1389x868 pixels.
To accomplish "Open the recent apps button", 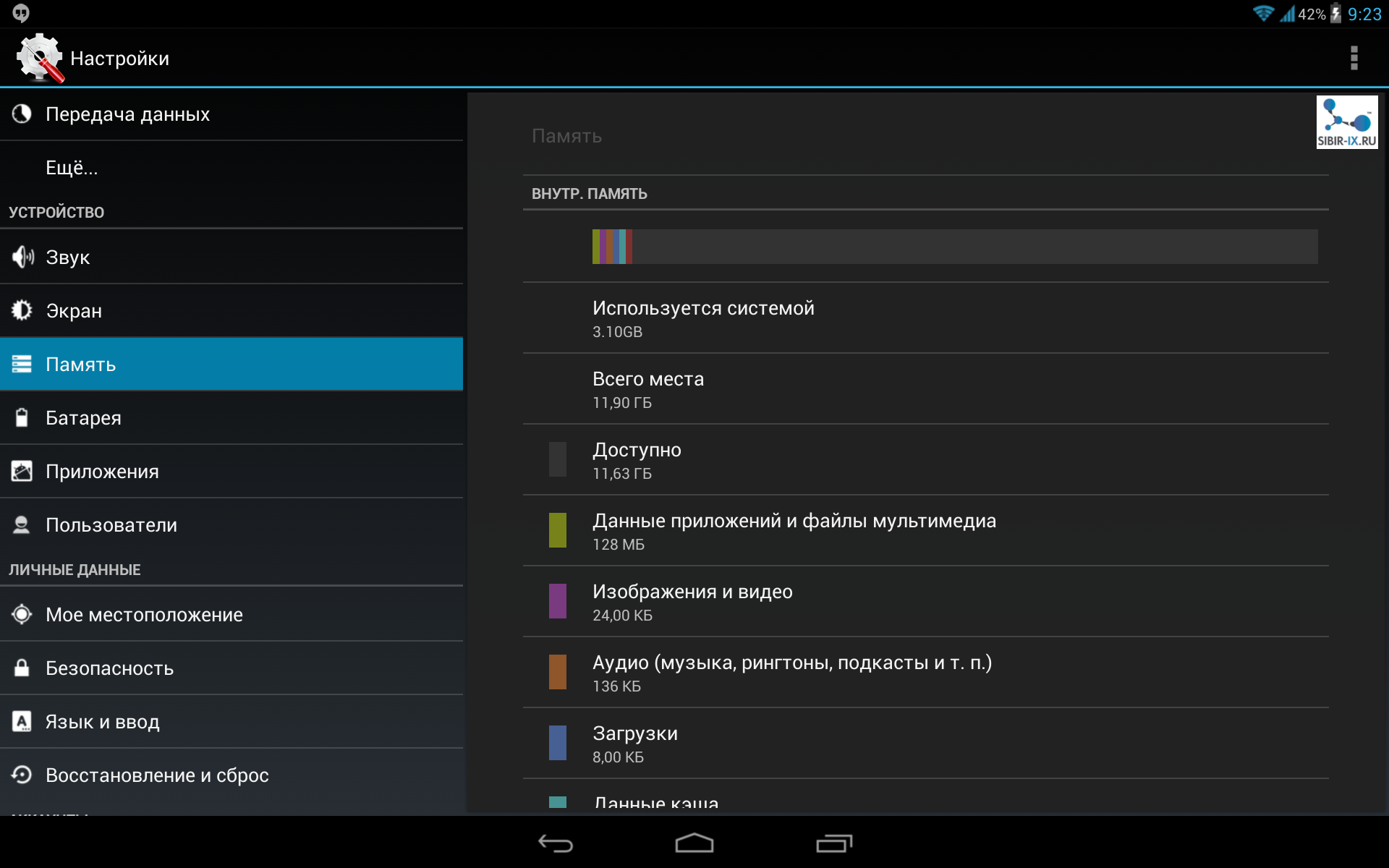I will (834, 843).
